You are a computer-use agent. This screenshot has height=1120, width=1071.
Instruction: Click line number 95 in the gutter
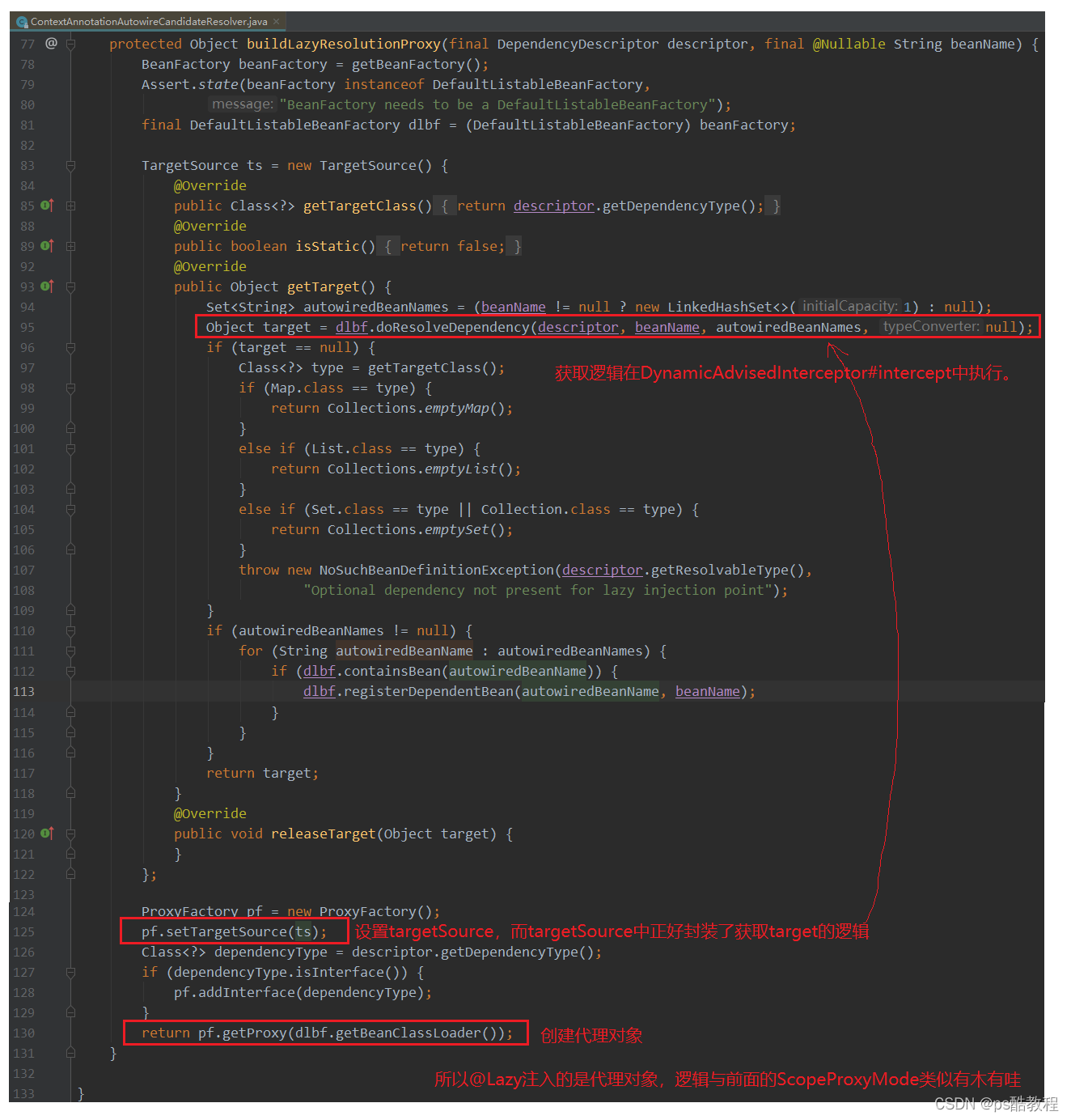(x=28, y=327)
